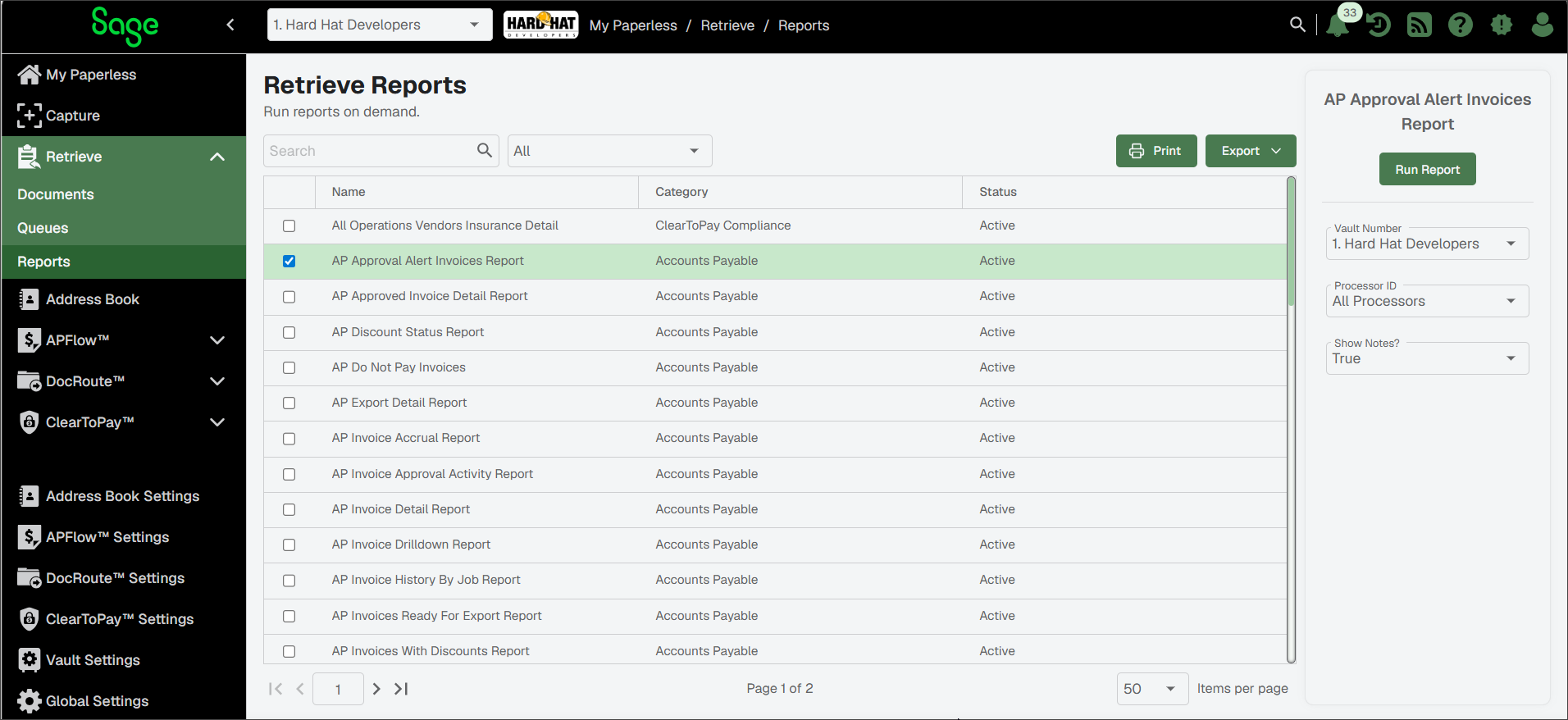Click the Vault Settings icon
The width and height of the screenshot is (1568, 720).
(30, 660)
